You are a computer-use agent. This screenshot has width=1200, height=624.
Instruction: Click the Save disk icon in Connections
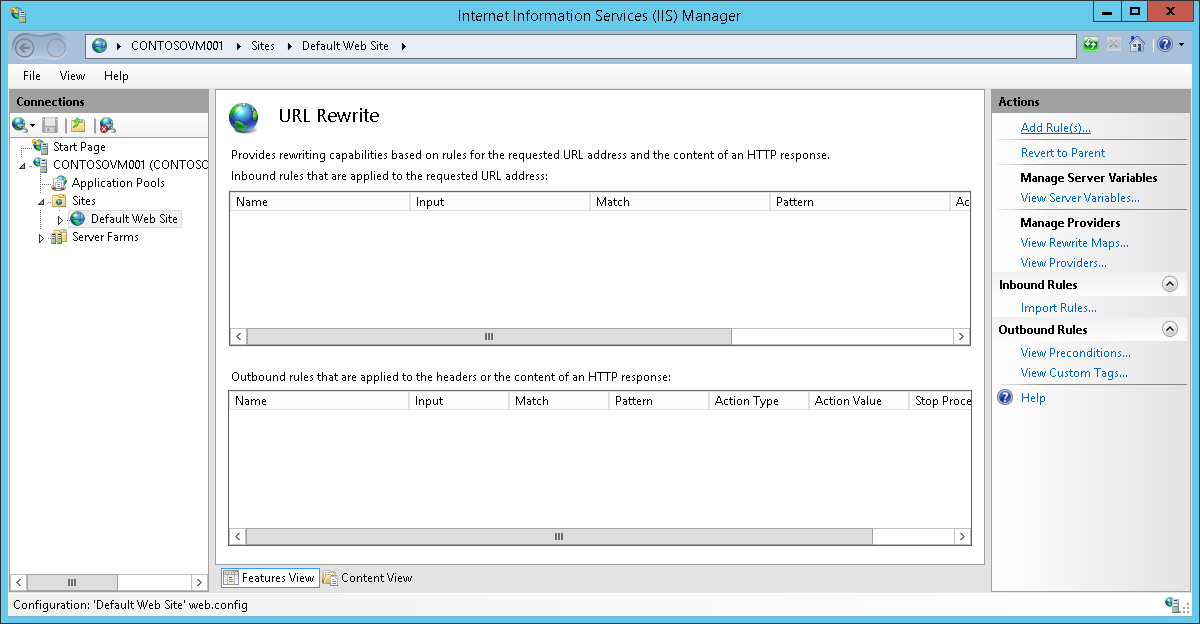pyautogui.click(x=50, y=125)
